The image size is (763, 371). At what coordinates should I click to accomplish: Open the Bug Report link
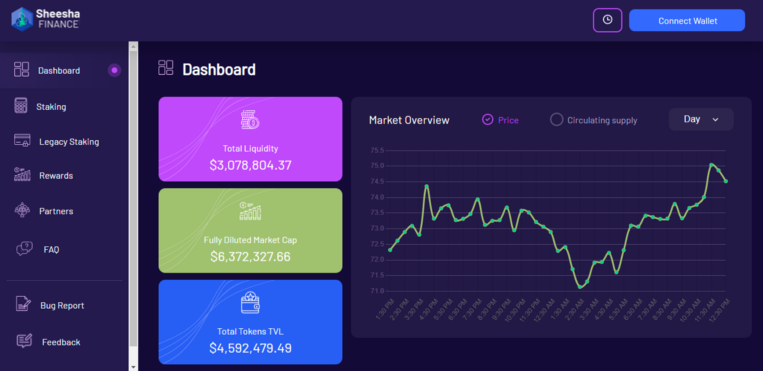(x=62, y=306)
